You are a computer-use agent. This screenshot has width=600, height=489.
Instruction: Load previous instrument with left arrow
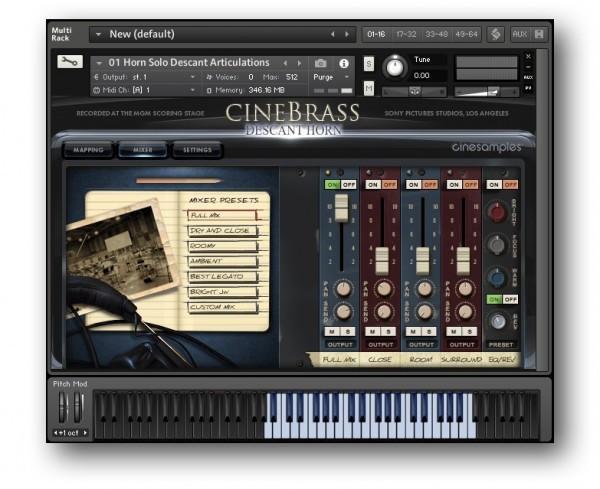tap(285, 63)
